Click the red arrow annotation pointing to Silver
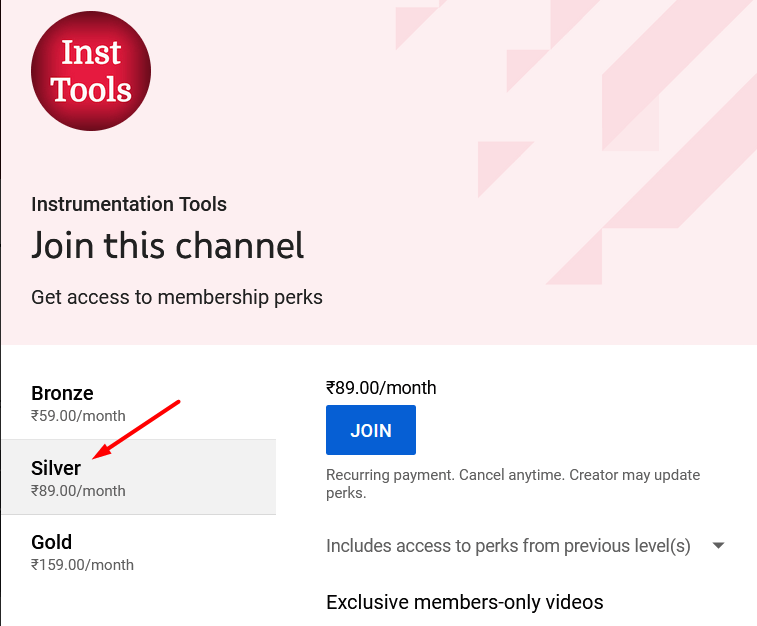Screen dimensions: 757x626 click(136, 430)
